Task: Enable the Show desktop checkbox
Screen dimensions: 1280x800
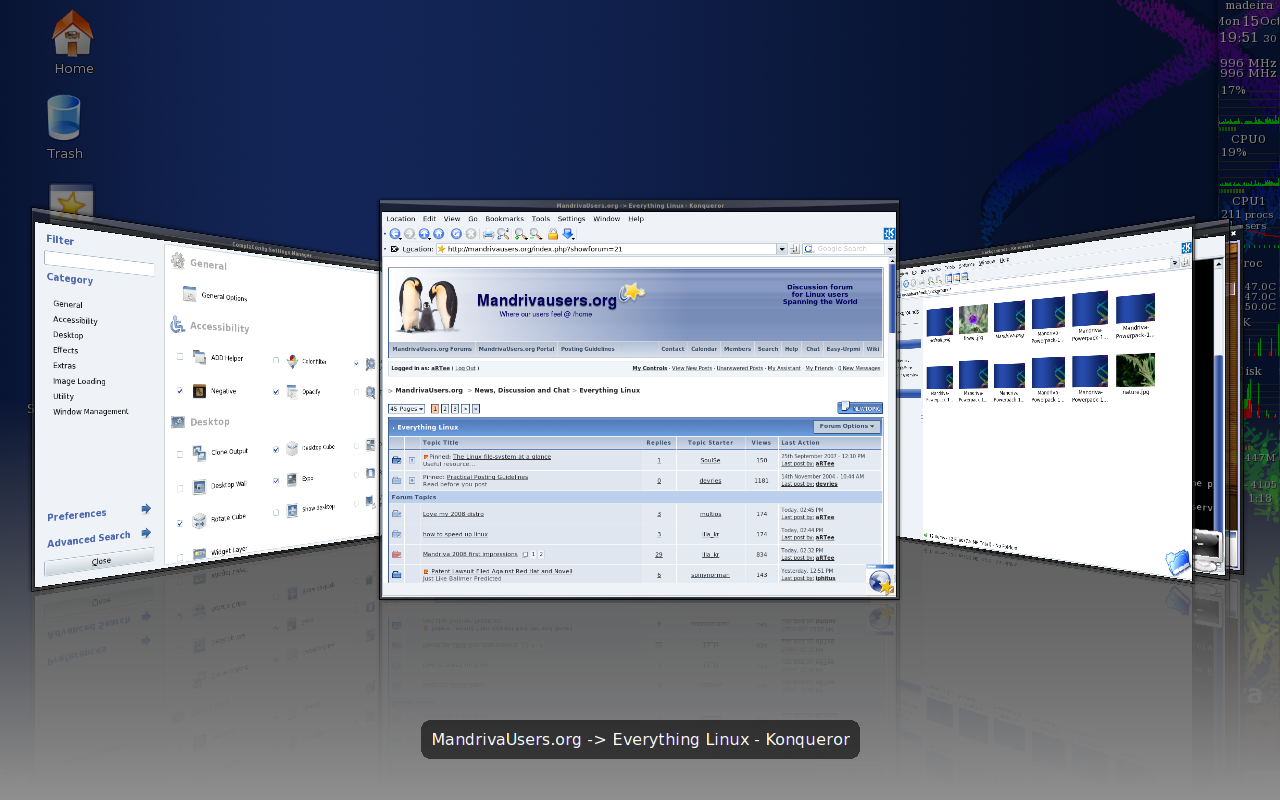Action: pos(276,513)
